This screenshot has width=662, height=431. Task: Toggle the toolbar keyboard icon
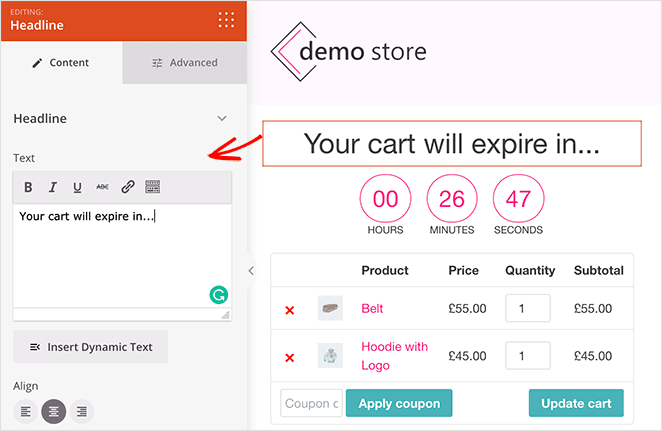pyautogui.click(x=152, y=187)
